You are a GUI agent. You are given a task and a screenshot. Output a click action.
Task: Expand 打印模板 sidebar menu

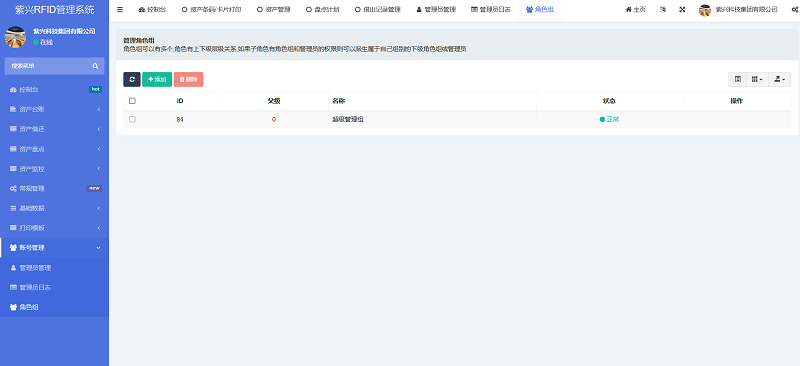click(x=54, y=228)
